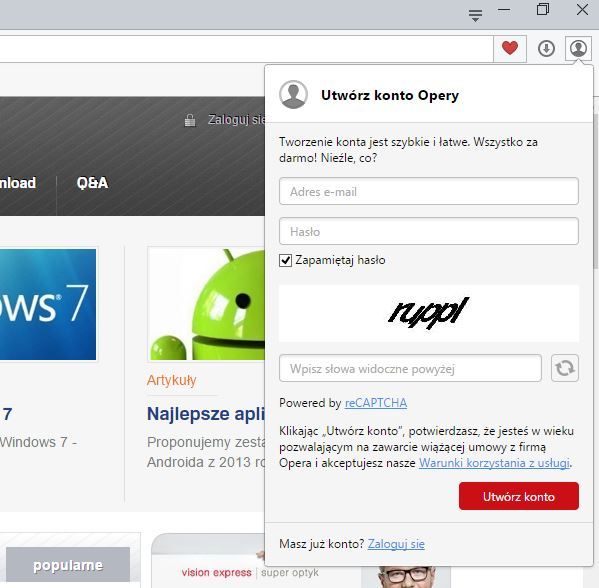The image size is (599, 588).
Task: Click 'Utwórz konto Opery' heading text
Action: click(x=390, y=95)
